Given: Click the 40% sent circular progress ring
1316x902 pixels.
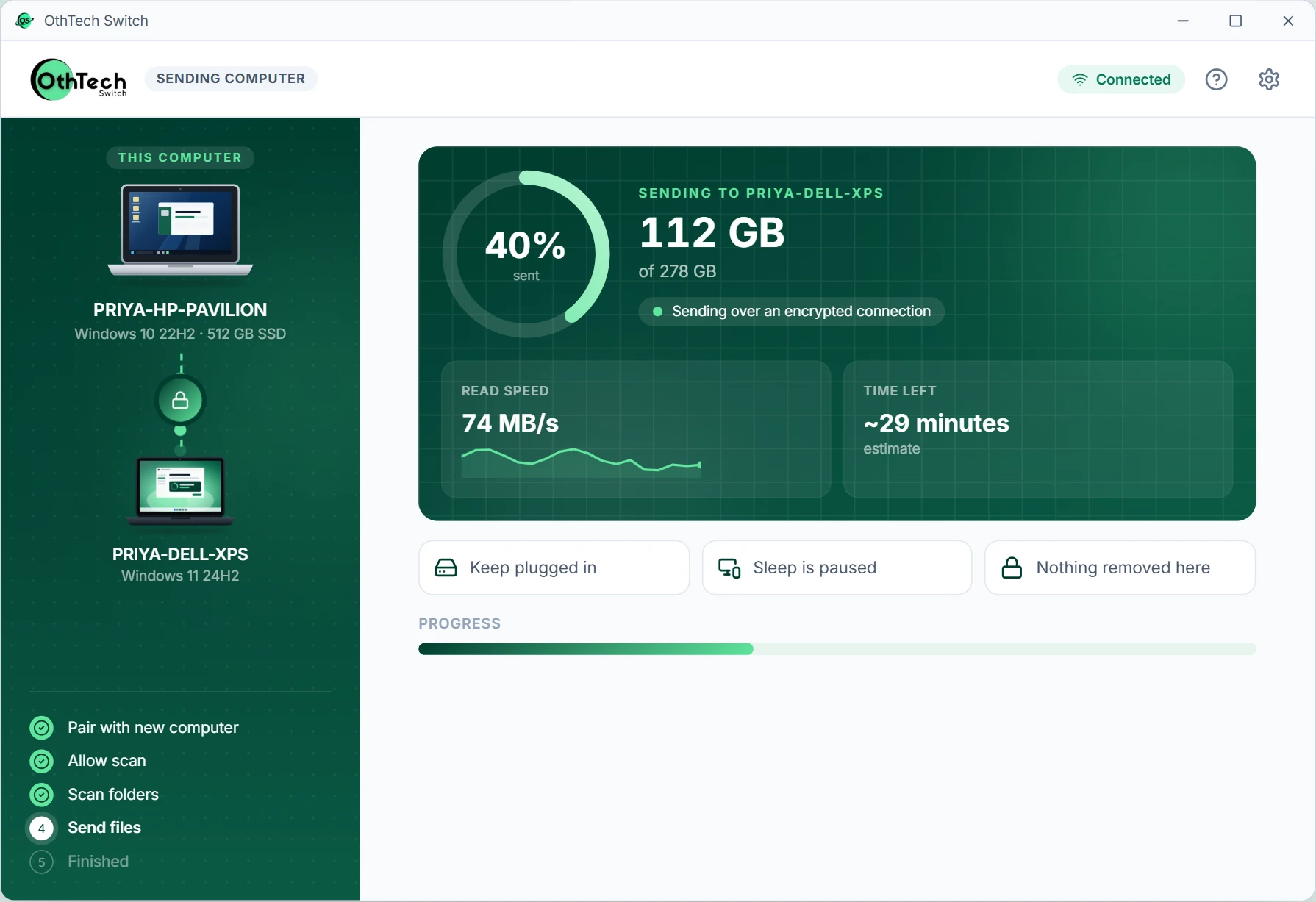Looking at the screenshot, I should (526, 254).
